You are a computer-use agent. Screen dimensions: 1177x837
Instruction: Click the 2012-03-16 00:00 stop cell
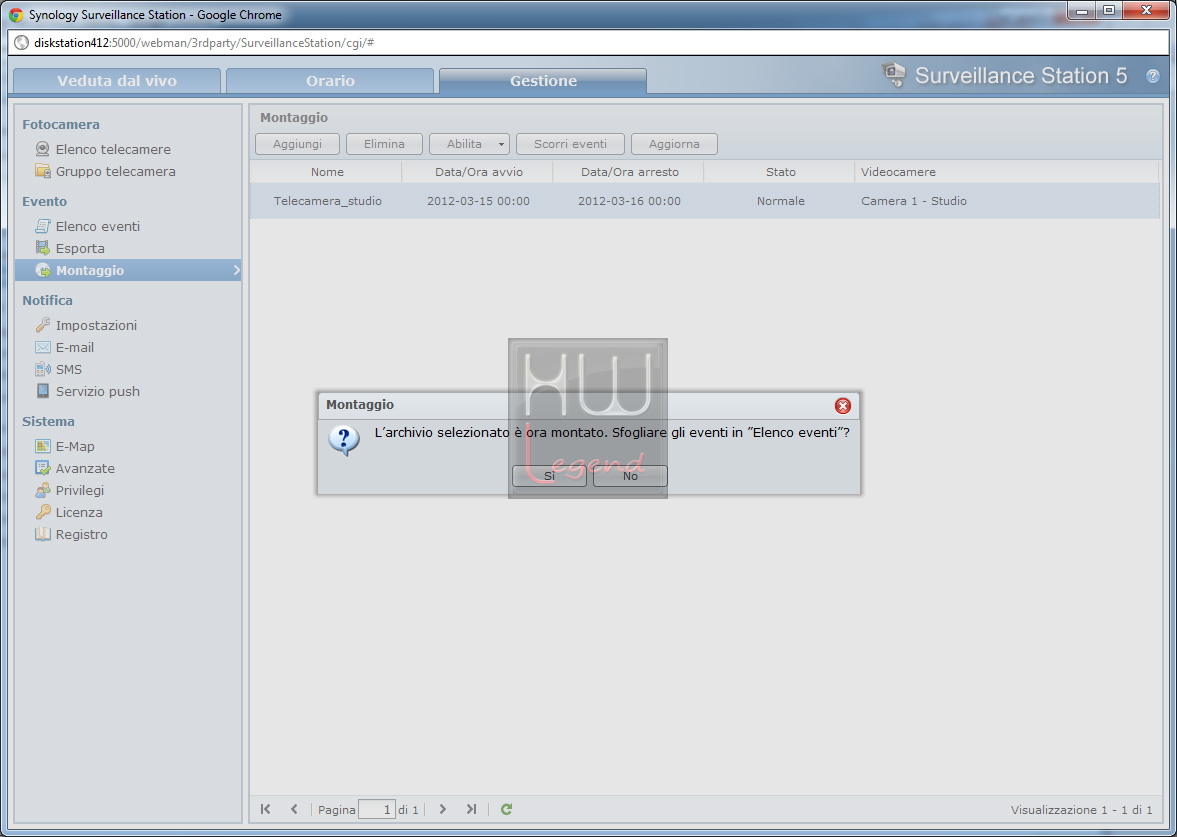(629, 201)
